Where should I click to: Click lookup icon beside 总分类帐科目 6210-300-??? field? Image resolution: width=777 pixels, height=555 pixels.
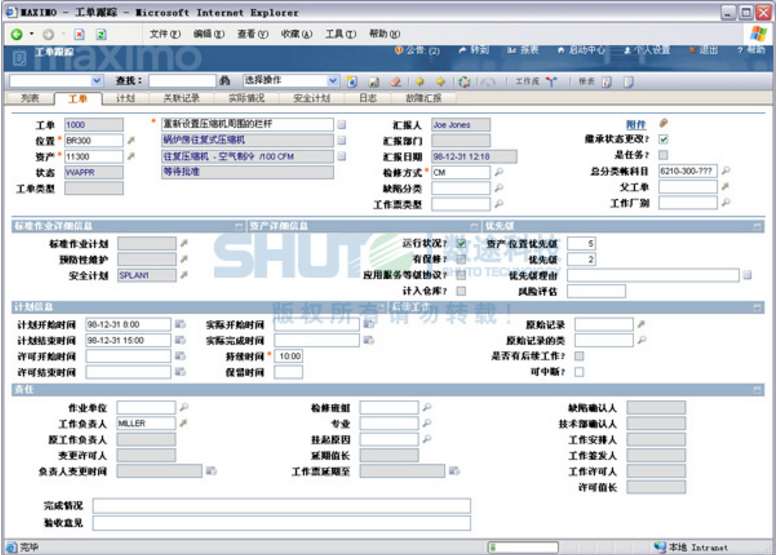click(x=725, y=171)
